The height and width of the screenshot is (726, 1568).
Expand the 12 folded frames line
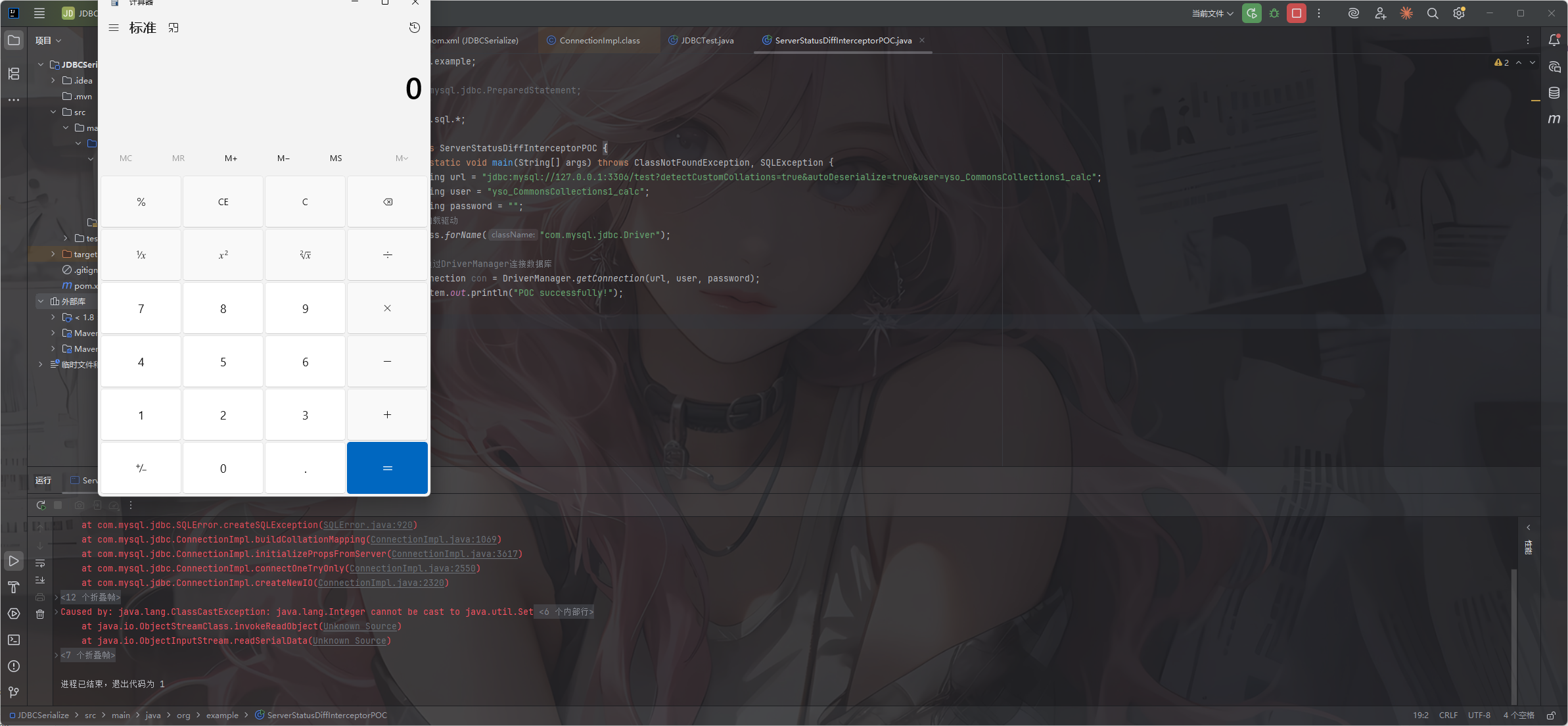pyautogui.click(x=91, y=597)
